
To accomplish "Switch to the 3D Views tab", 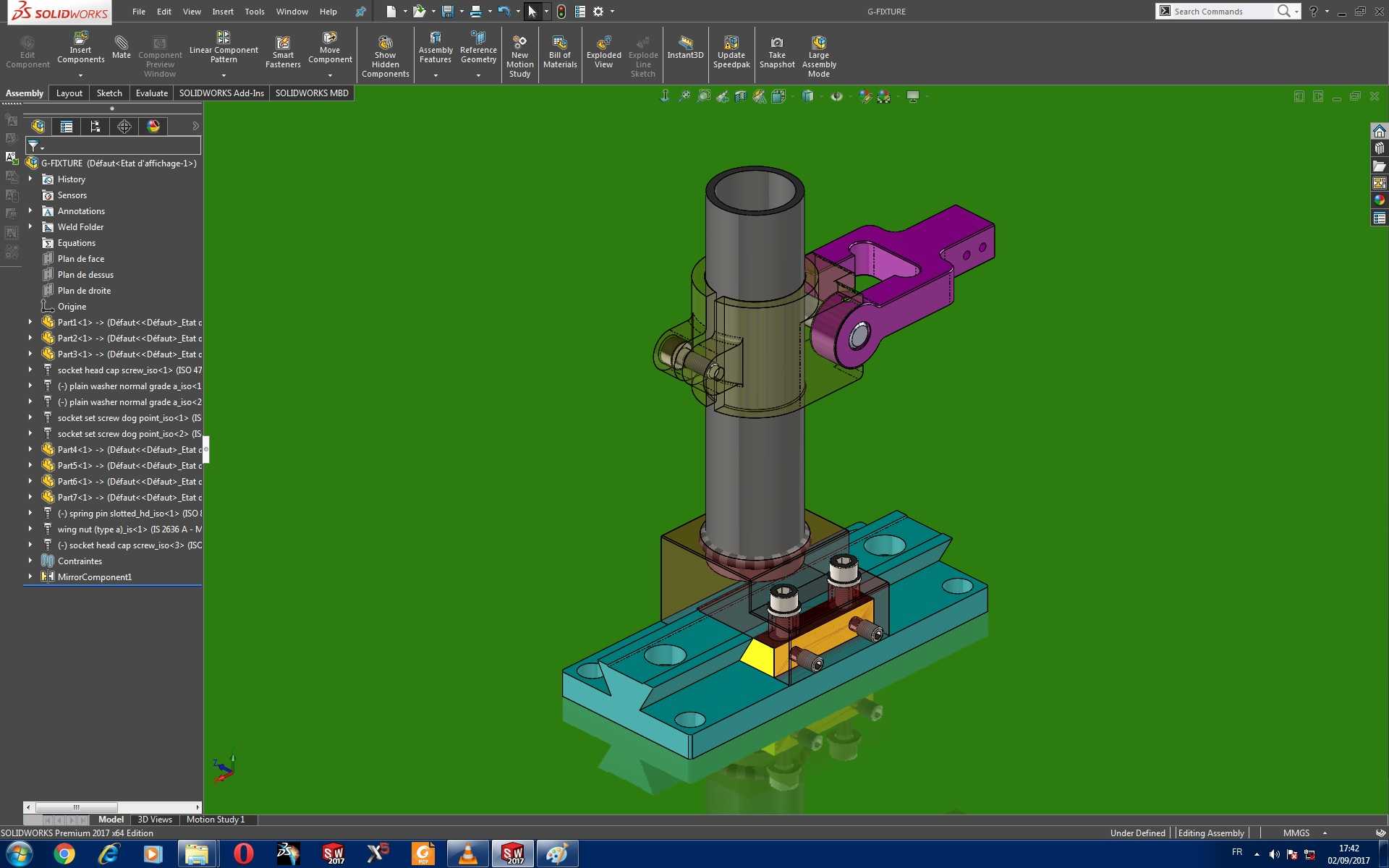I will (155, 820).
